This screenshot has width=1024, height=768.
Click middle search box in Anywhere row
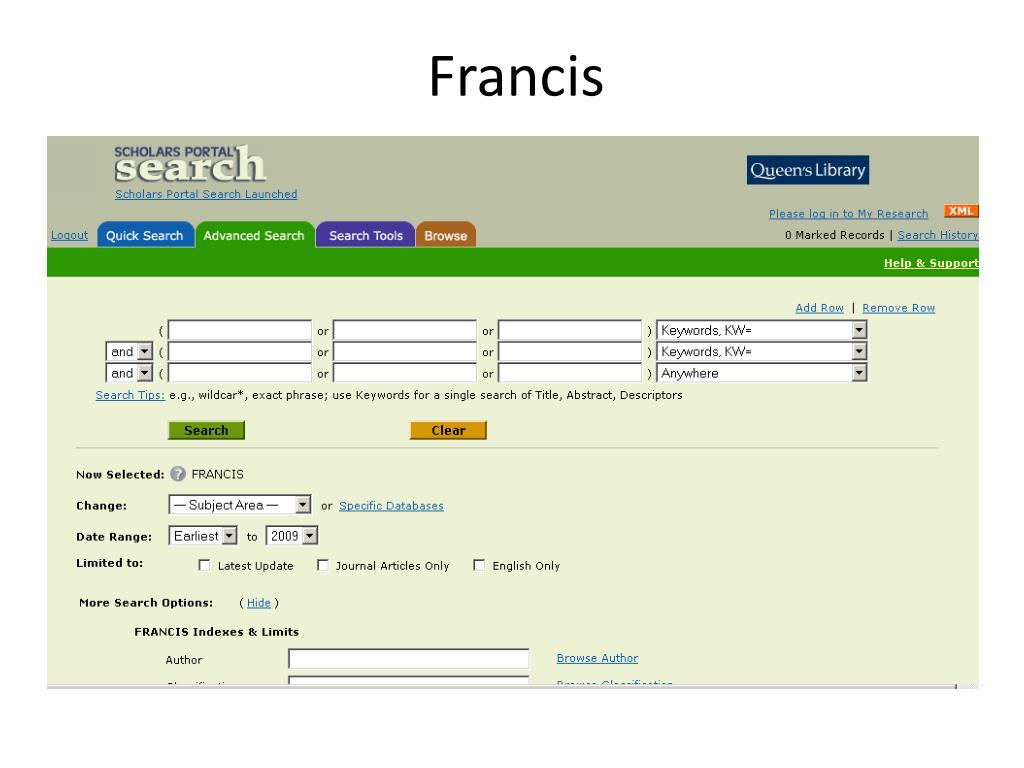point(405,373)
